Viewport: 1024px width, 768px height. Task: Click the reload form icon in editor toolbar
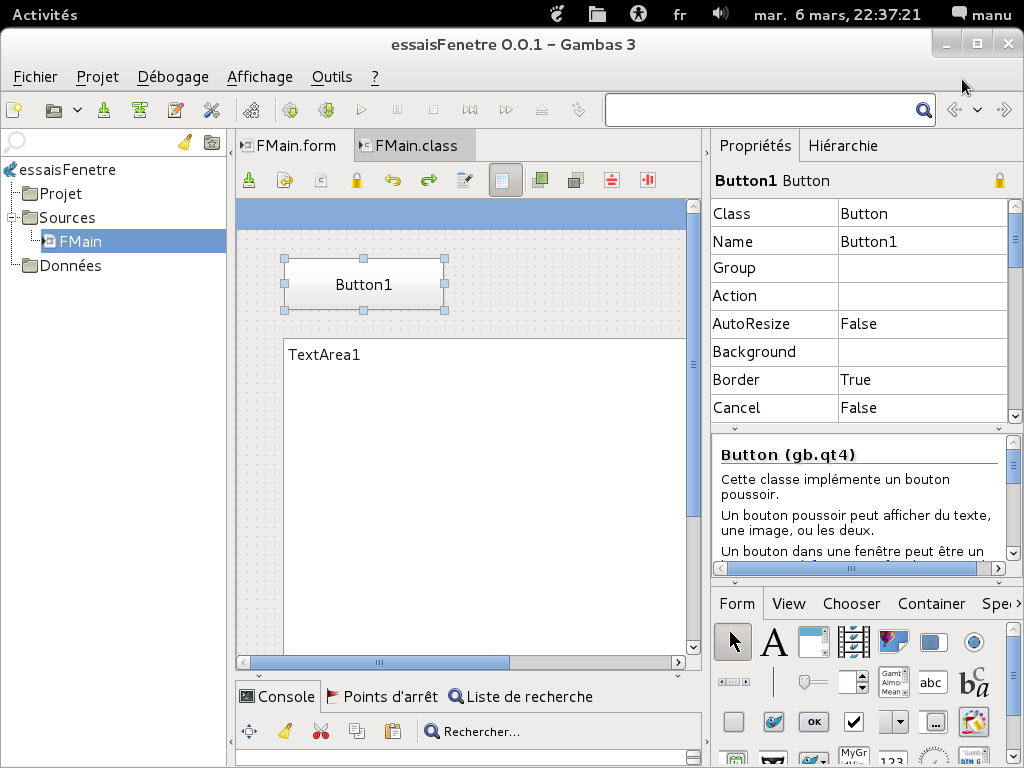(285, 180)
